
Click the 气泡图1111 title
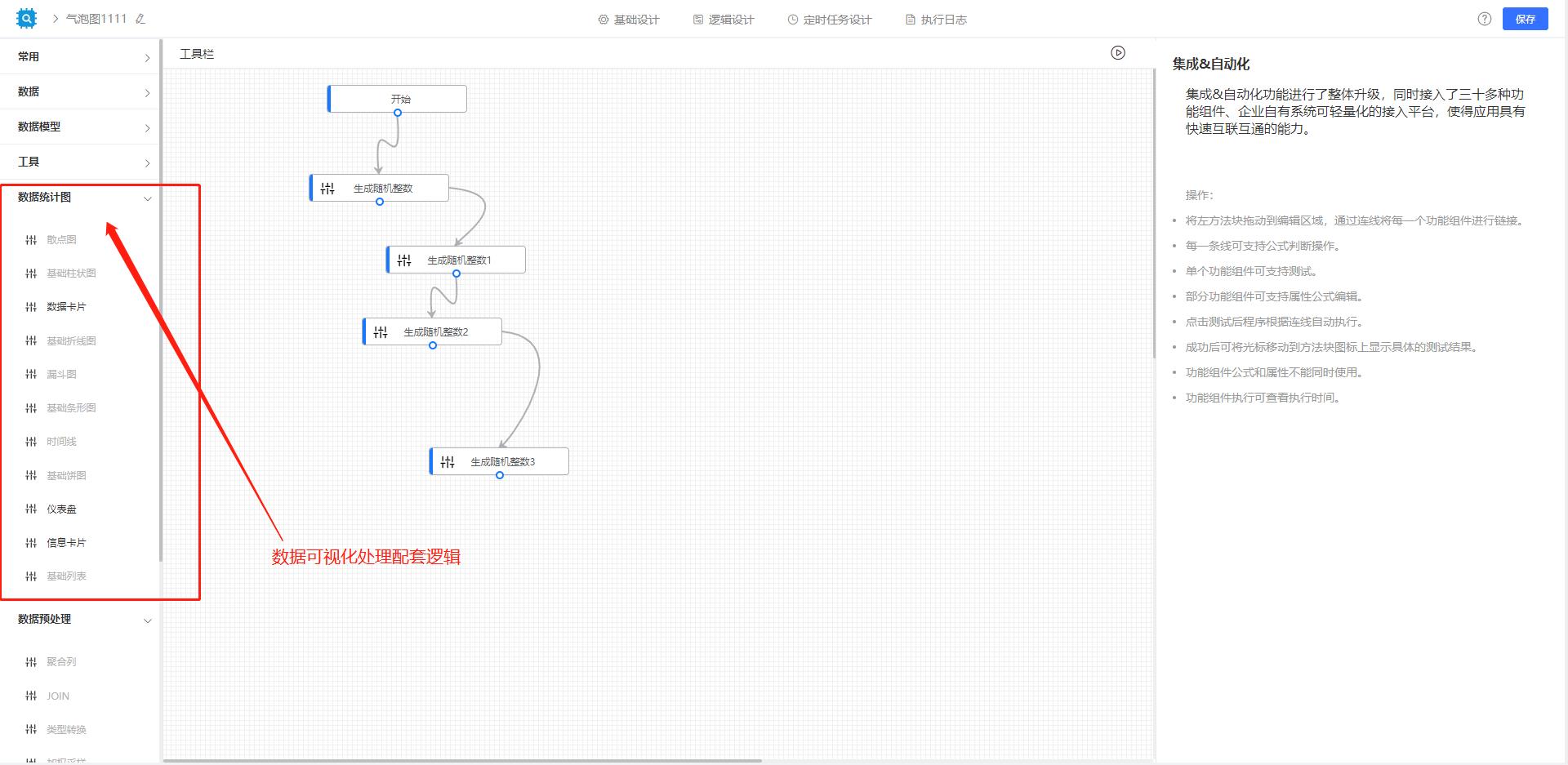coord(96,19)
